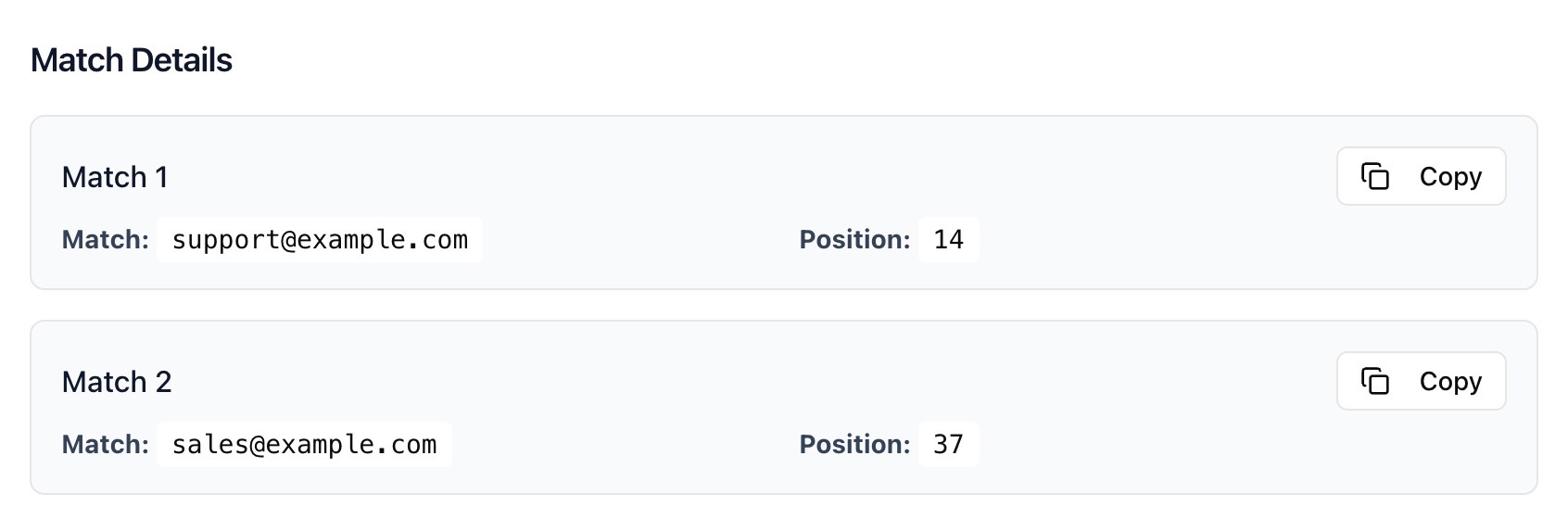Screen dimensions: 1568x519
Task: Click the copy icon in Match 1
Action: coord(1375,176)
